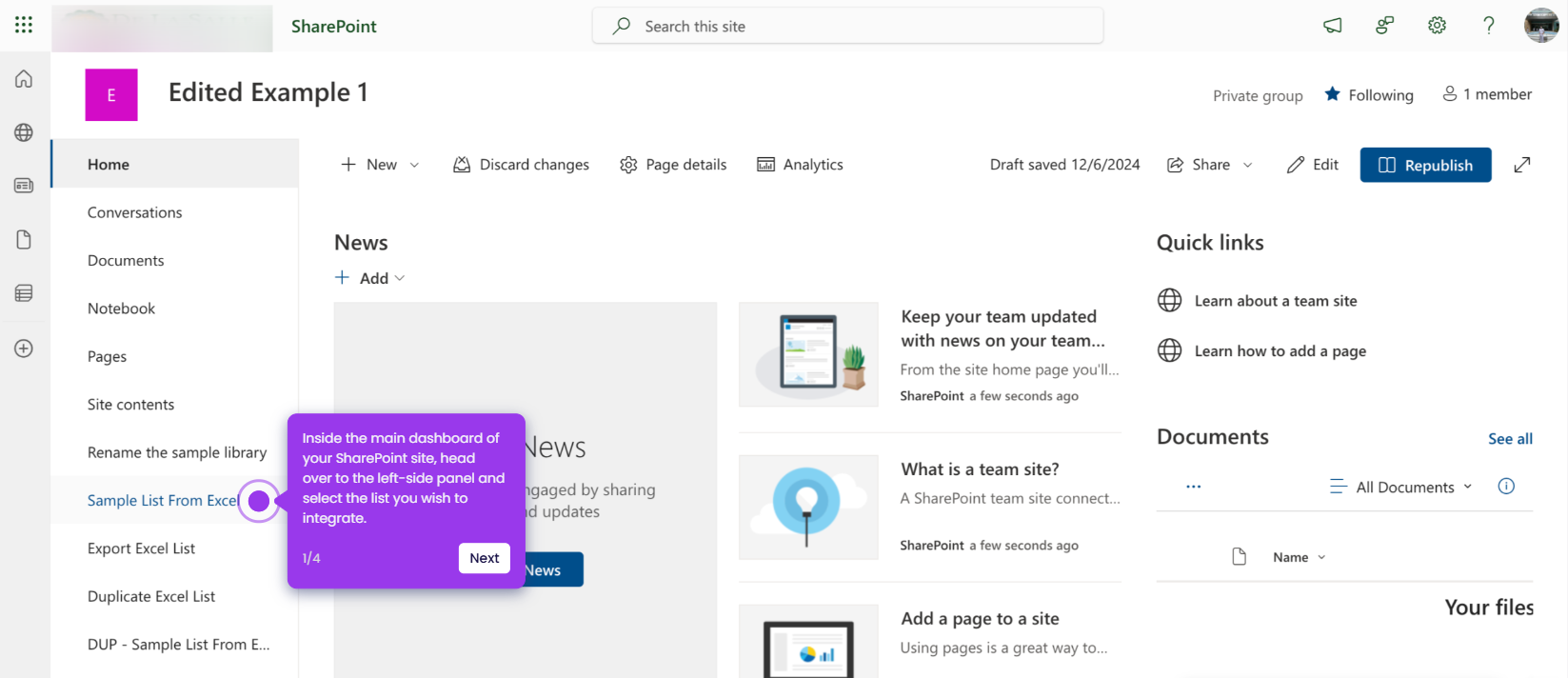
Task: Open the megaphone feedback icon
Action: pyautogui.click(x=1333, y=26)
